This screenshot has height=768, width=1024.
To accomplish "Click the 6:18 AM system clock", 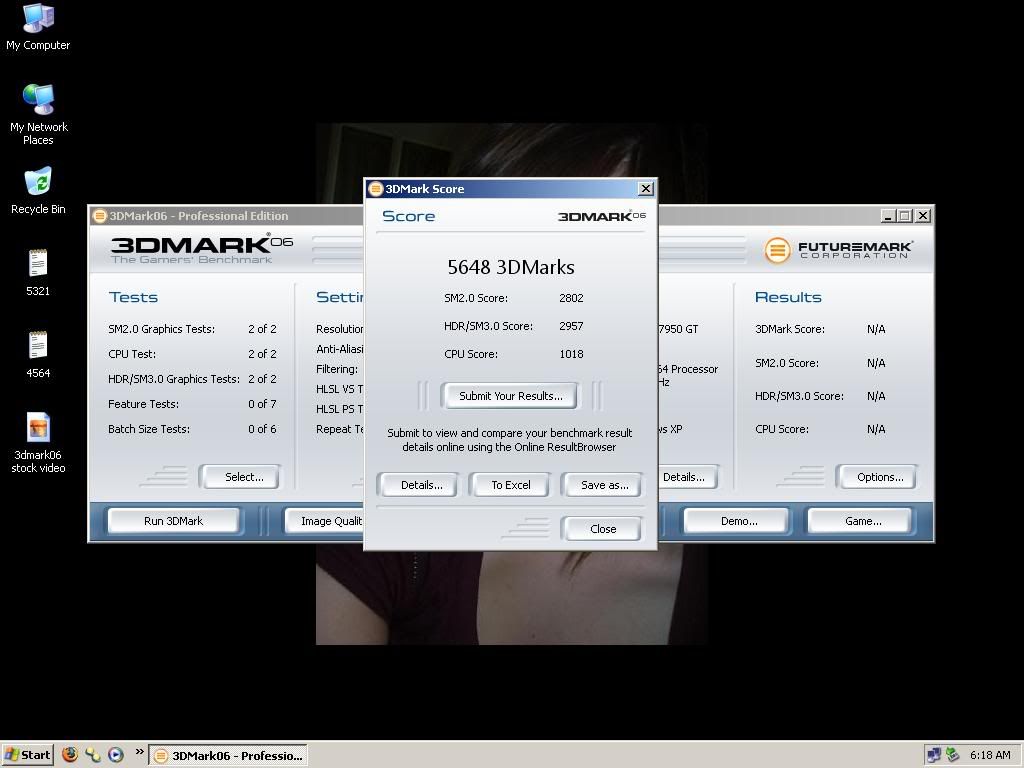I will [990, 755].
